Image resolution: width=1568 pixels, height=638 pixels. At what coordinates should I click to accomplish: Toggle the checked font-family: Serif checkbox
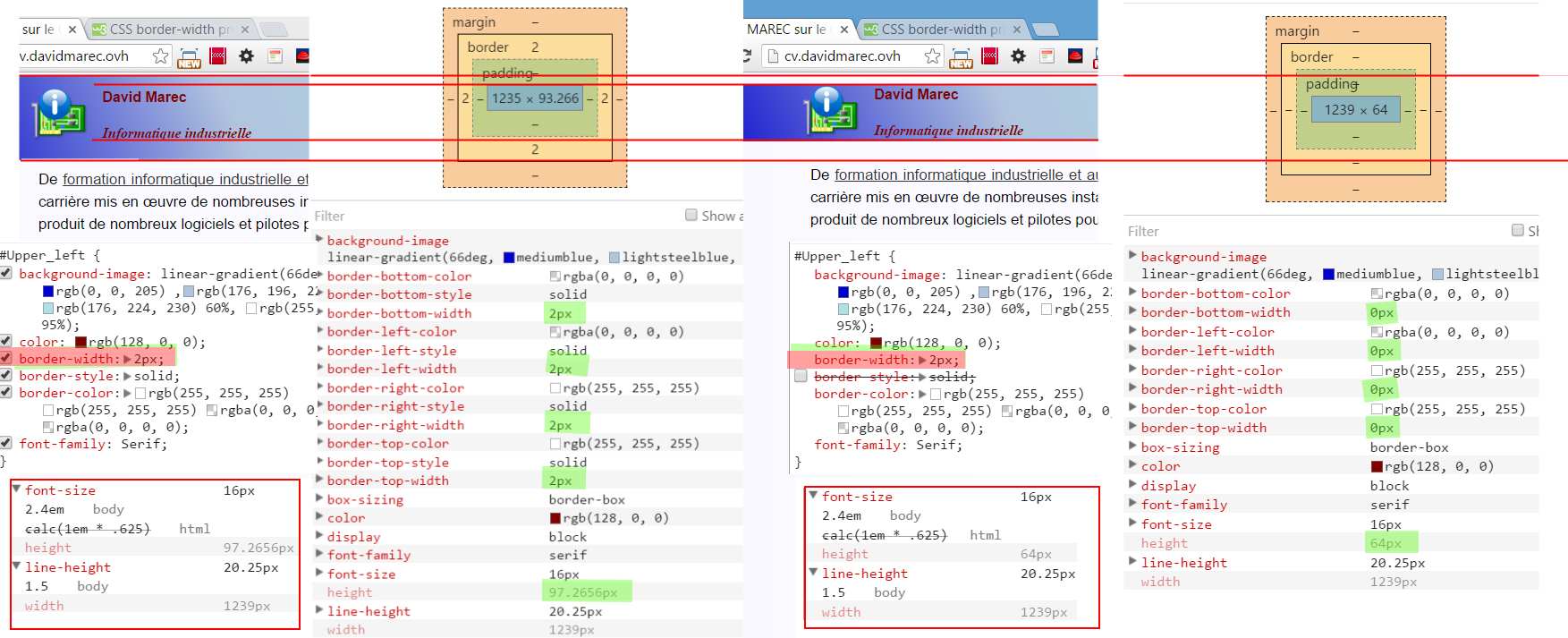tap(6, 444)
